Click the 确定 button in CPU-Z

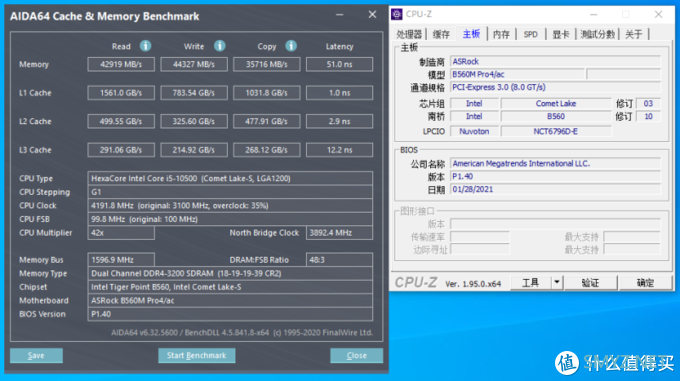645,283
